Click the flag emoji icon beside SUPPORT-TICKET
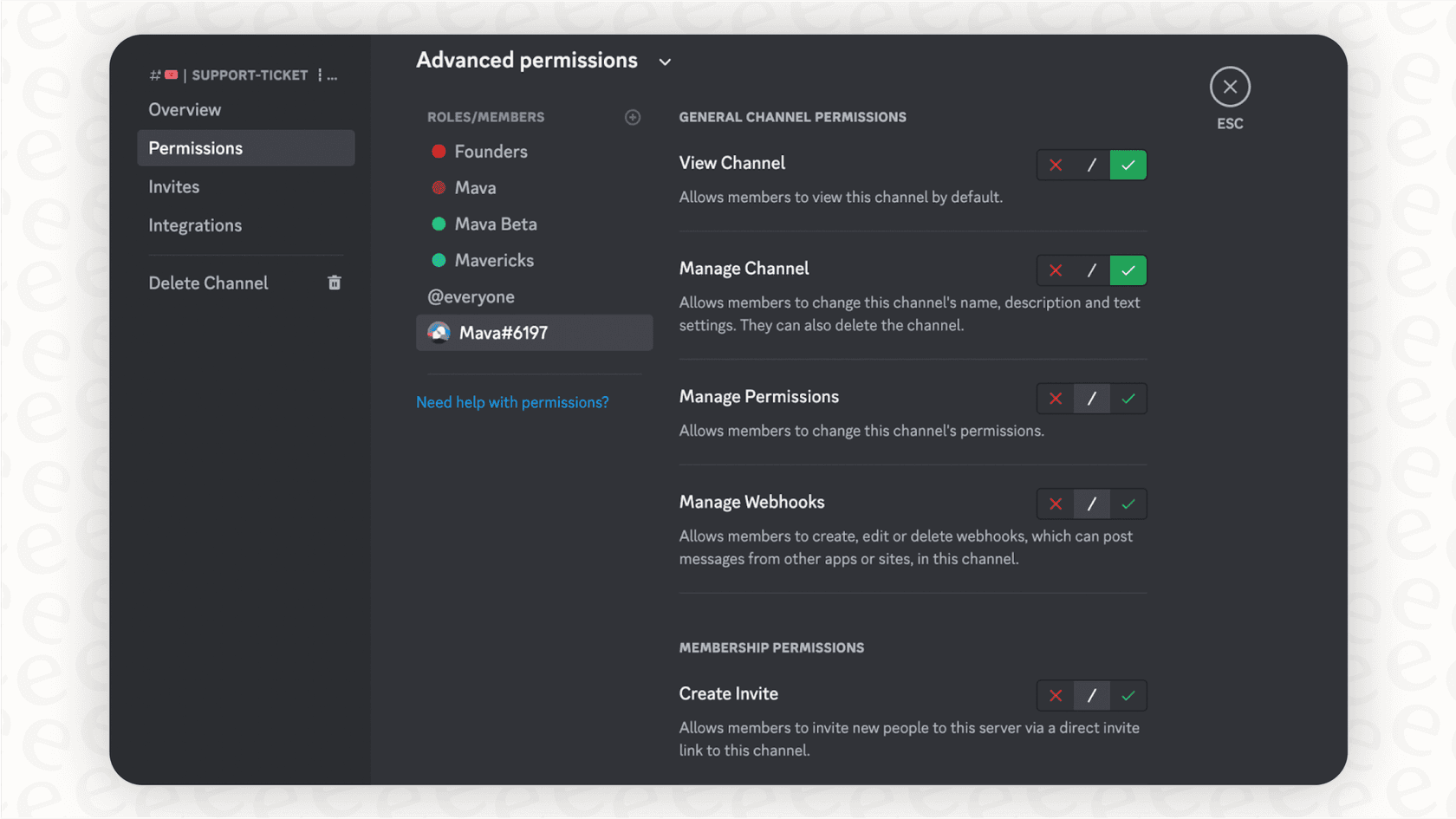 172,75
